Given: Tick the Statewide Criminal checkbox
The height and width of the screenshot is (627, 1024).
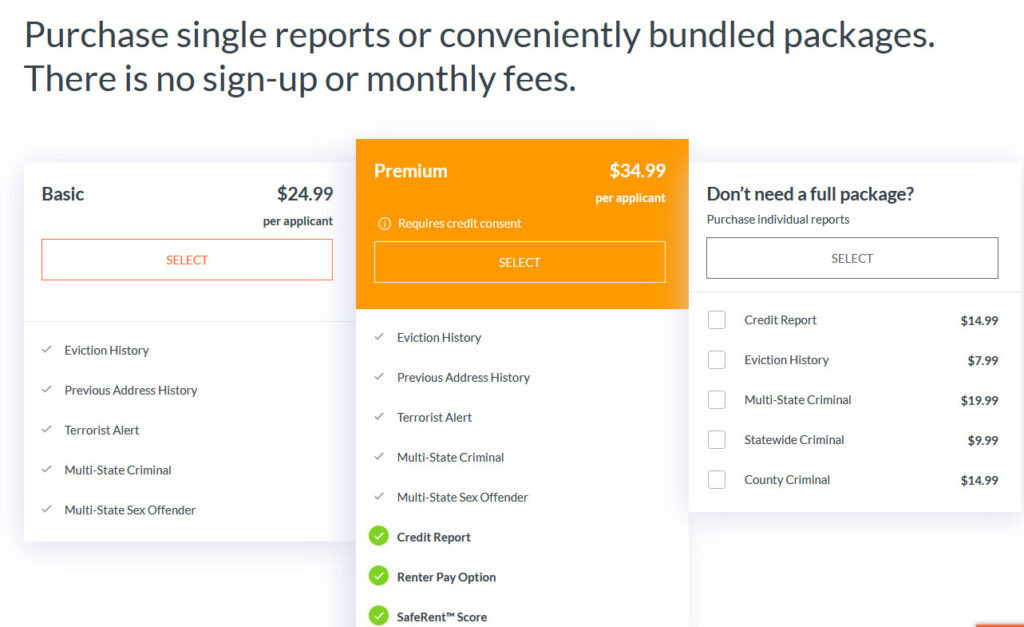Looking at the screenshot, I should pos(716,440).
